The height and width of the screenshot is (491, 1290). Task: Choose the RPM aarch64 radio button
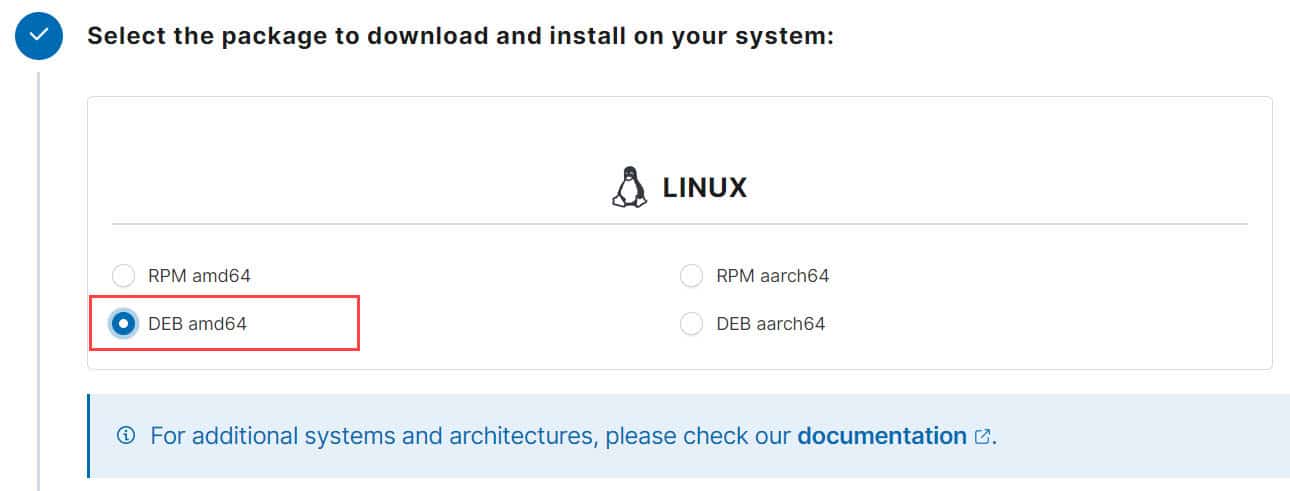pos(691,275)
